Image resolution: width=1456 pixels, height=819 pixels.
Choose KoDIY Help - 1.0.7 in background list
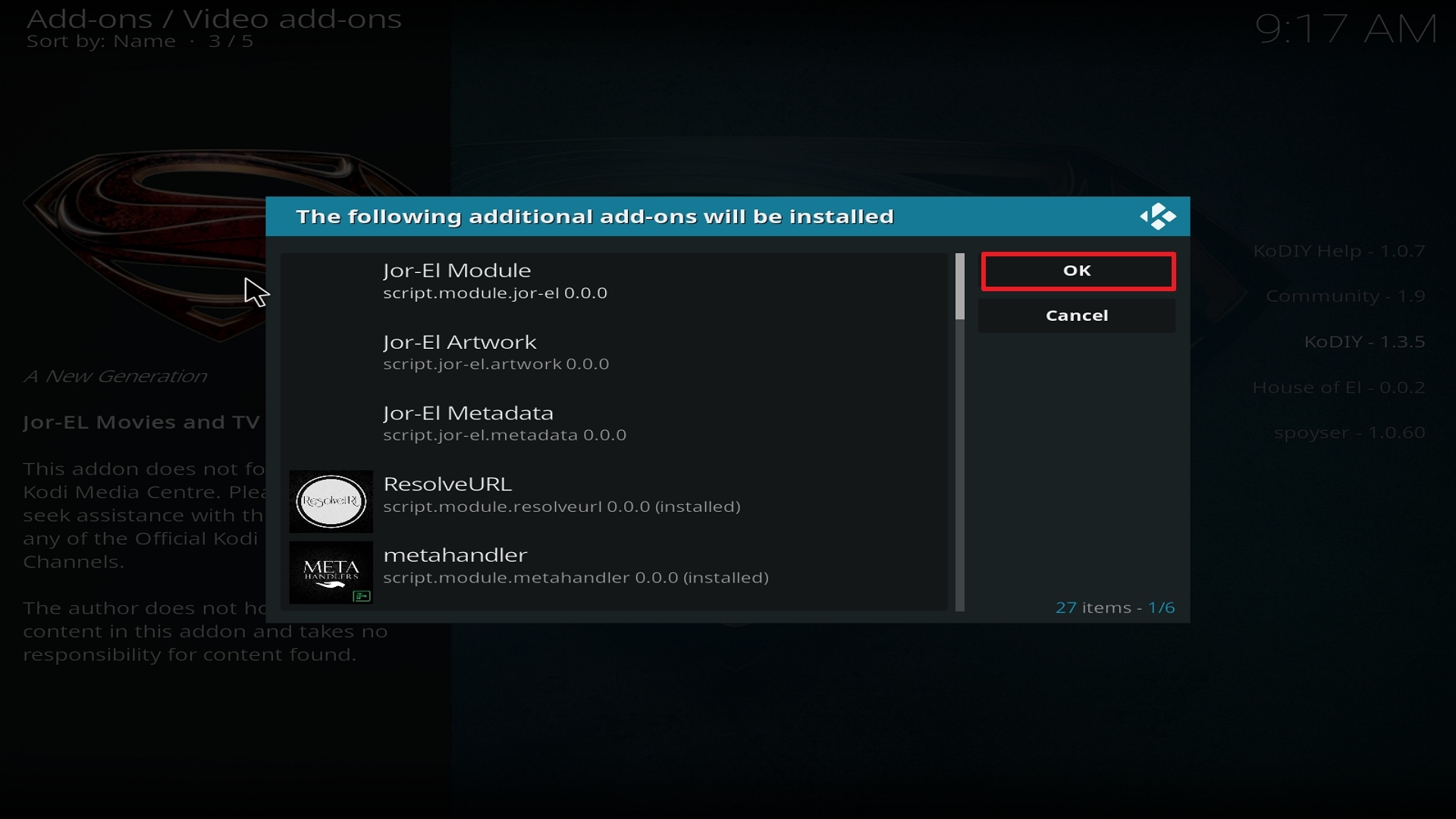pos(1339,251)
